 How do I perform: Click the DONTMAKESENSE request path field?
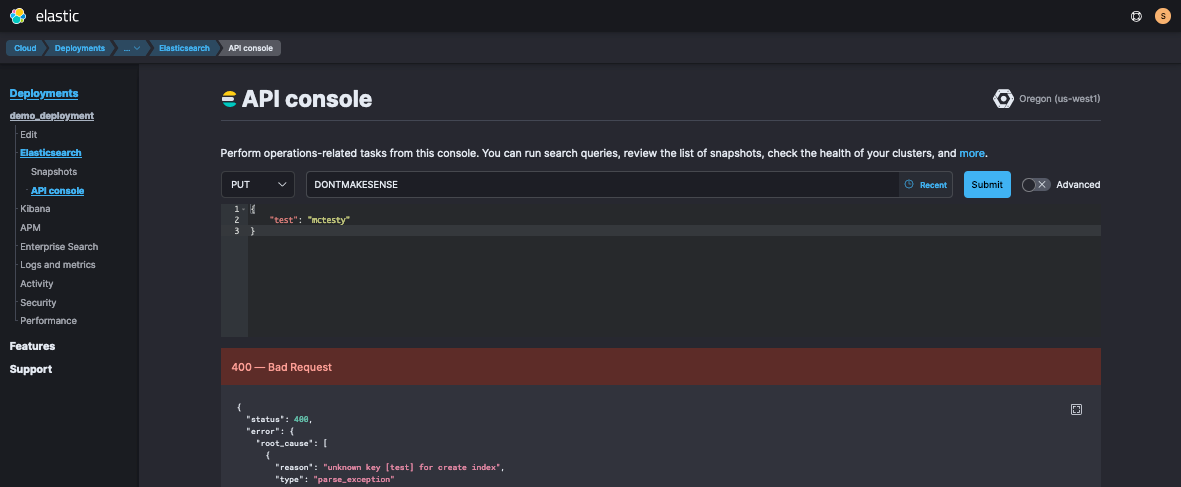pos(600,185)
